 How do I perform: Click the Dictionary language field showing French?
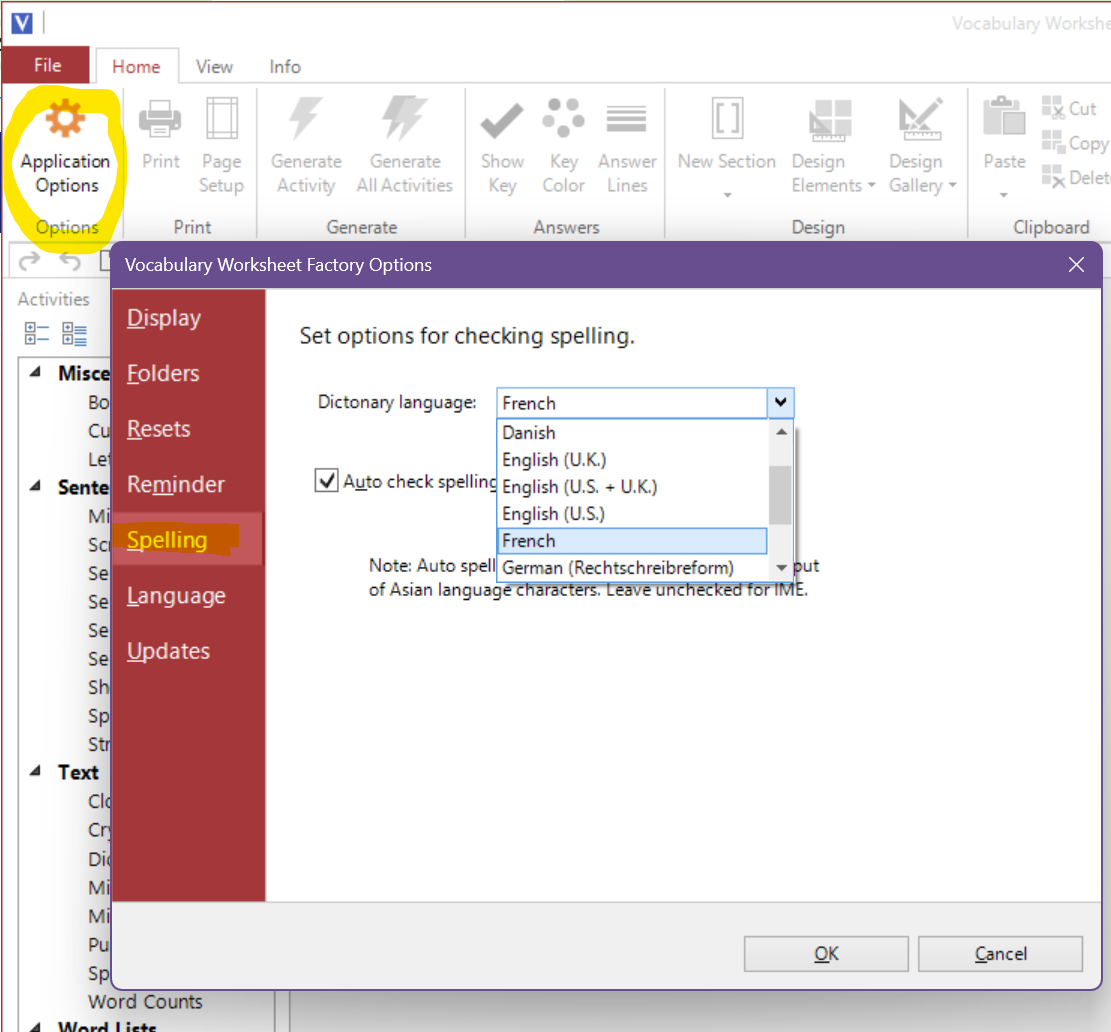(x=632, y=403)
